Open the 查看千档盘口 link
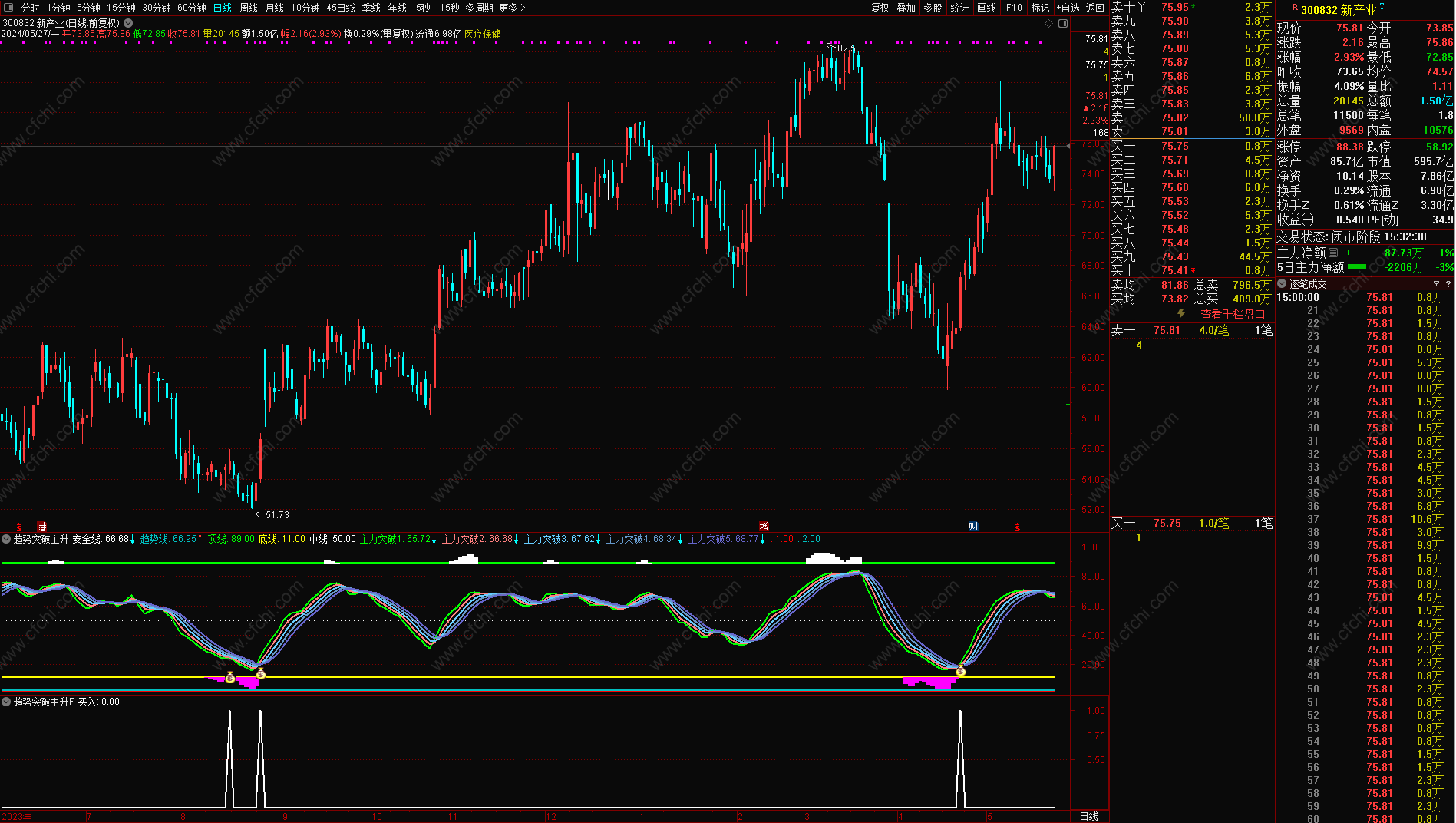Viewport: 1456px width, 823px height. coord(1233,314)
